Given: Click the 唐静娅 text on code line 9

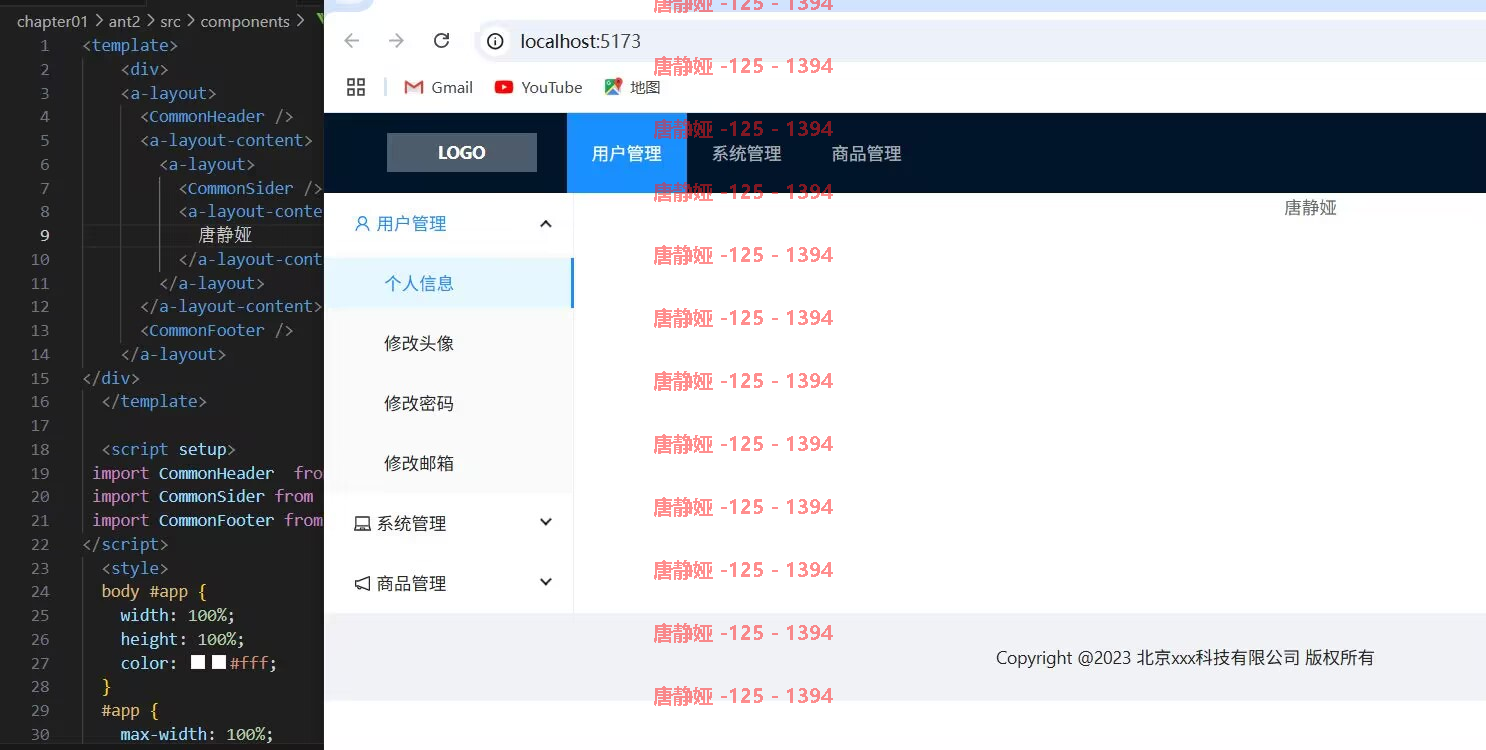Looking at the screenshot, I should pyautogui.click(x=225, y=235).
